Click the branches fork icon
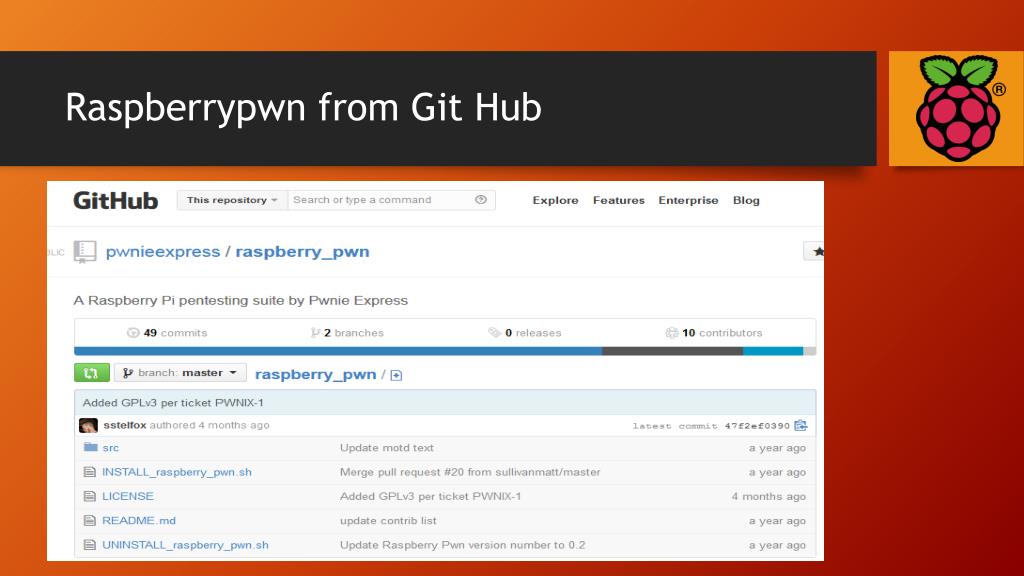This screenshot has width=1024, height=576. (x=315, y=332)
